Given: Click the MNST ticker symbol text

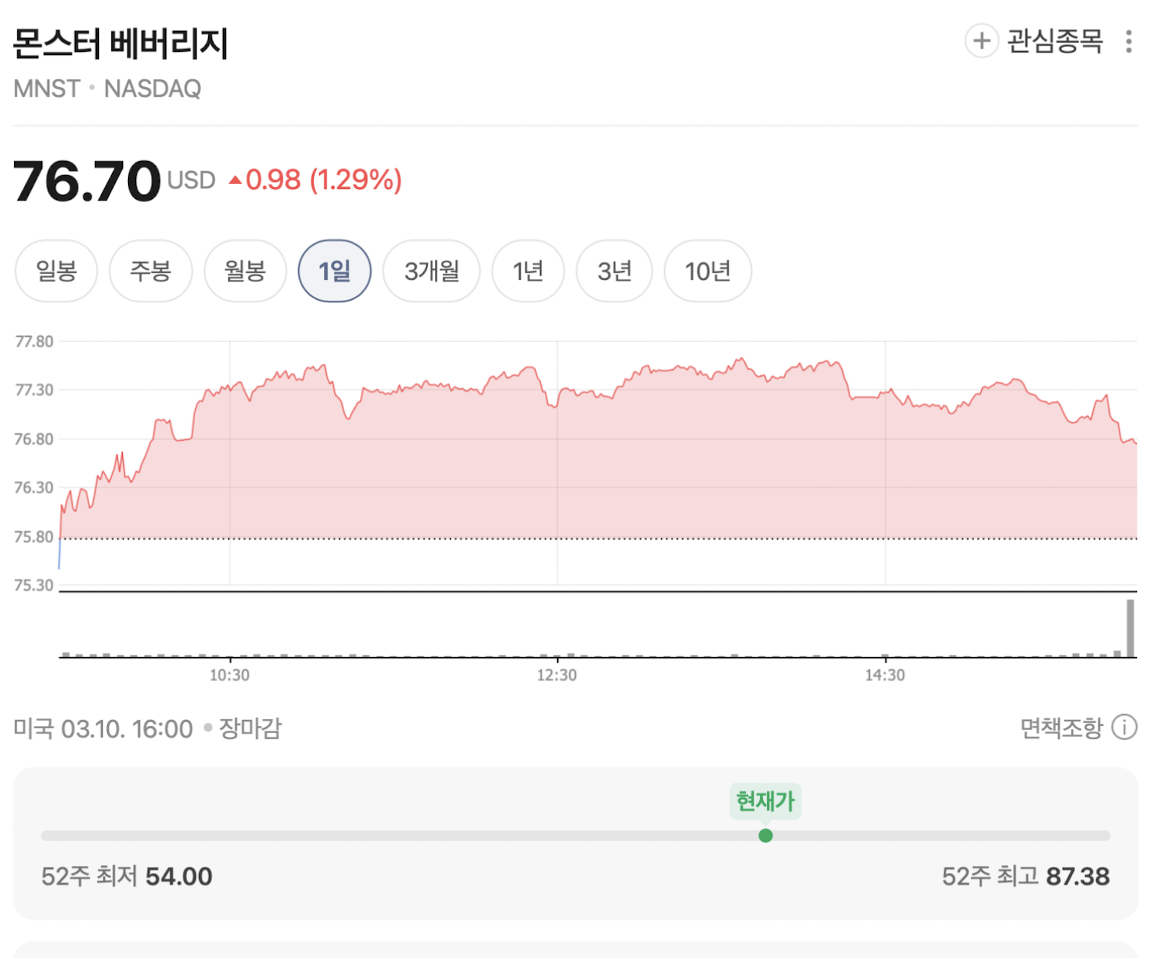Looking at the screenshot, I should coord(46,89).
